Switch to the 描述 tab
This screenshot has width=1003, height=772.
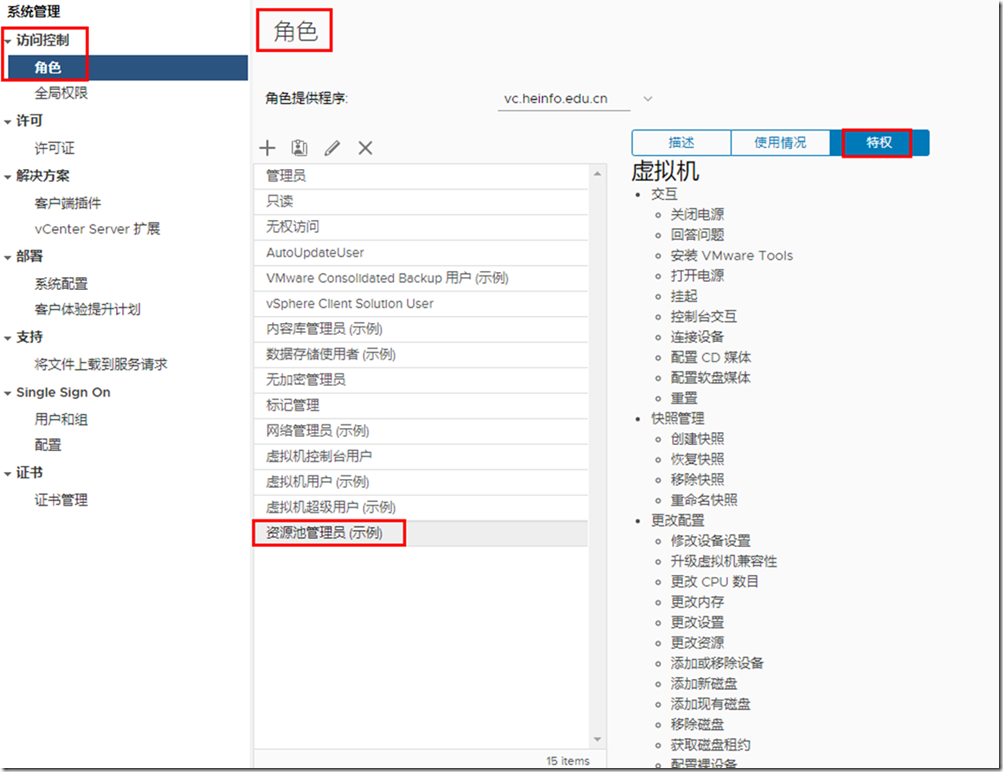pos(681,143)
